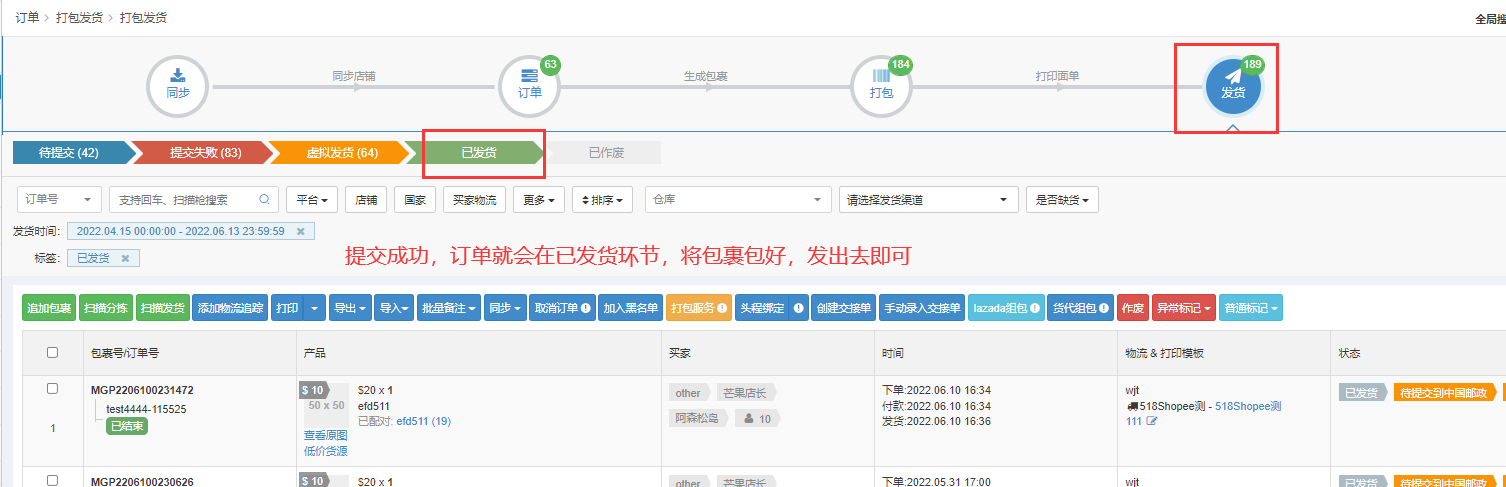This screenshot has width=1506, height=487.
Task: Toggle the select-all checkbox in table header
Action: coord(53,352)
